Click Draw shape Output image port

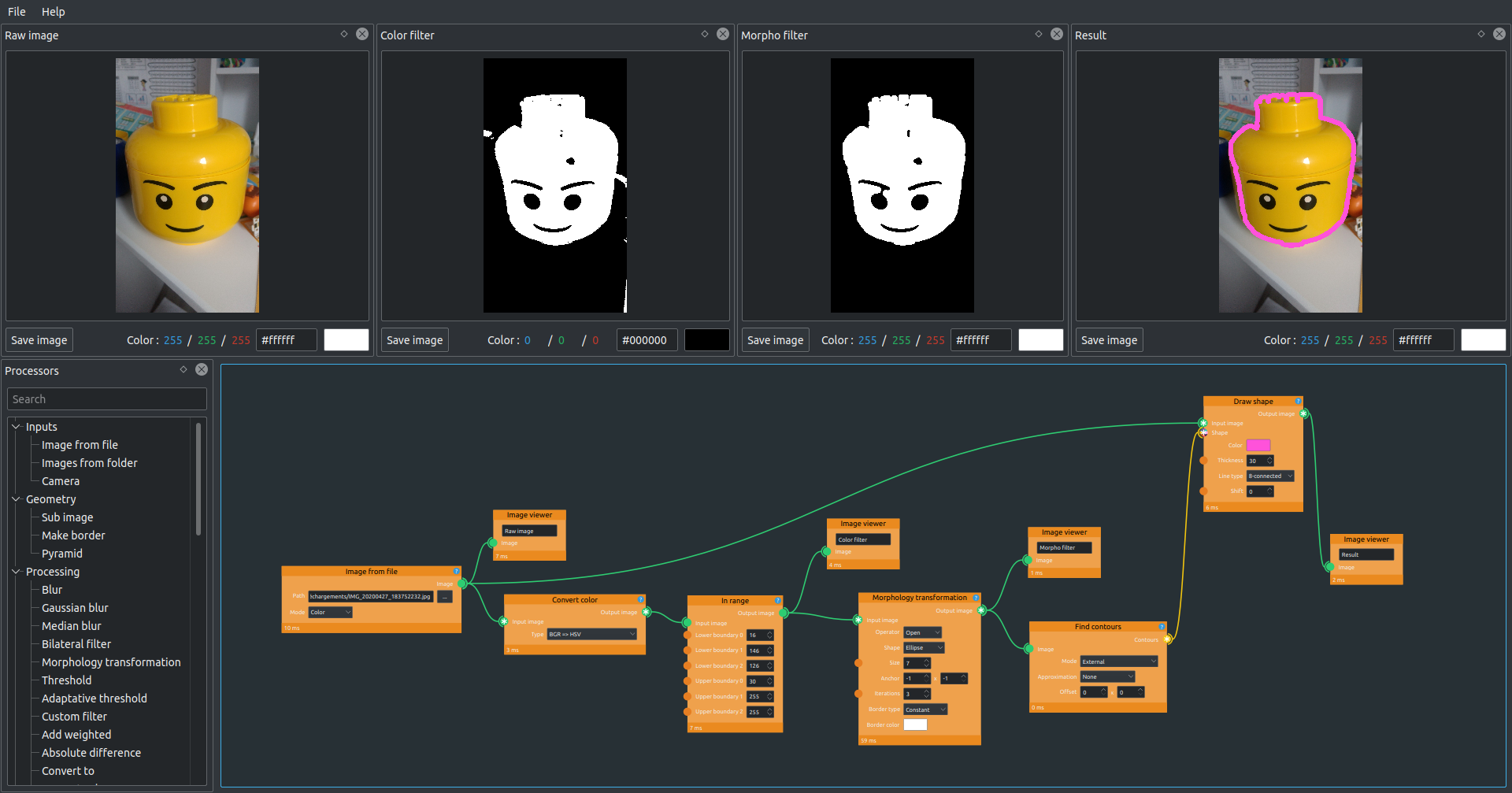1304,413
